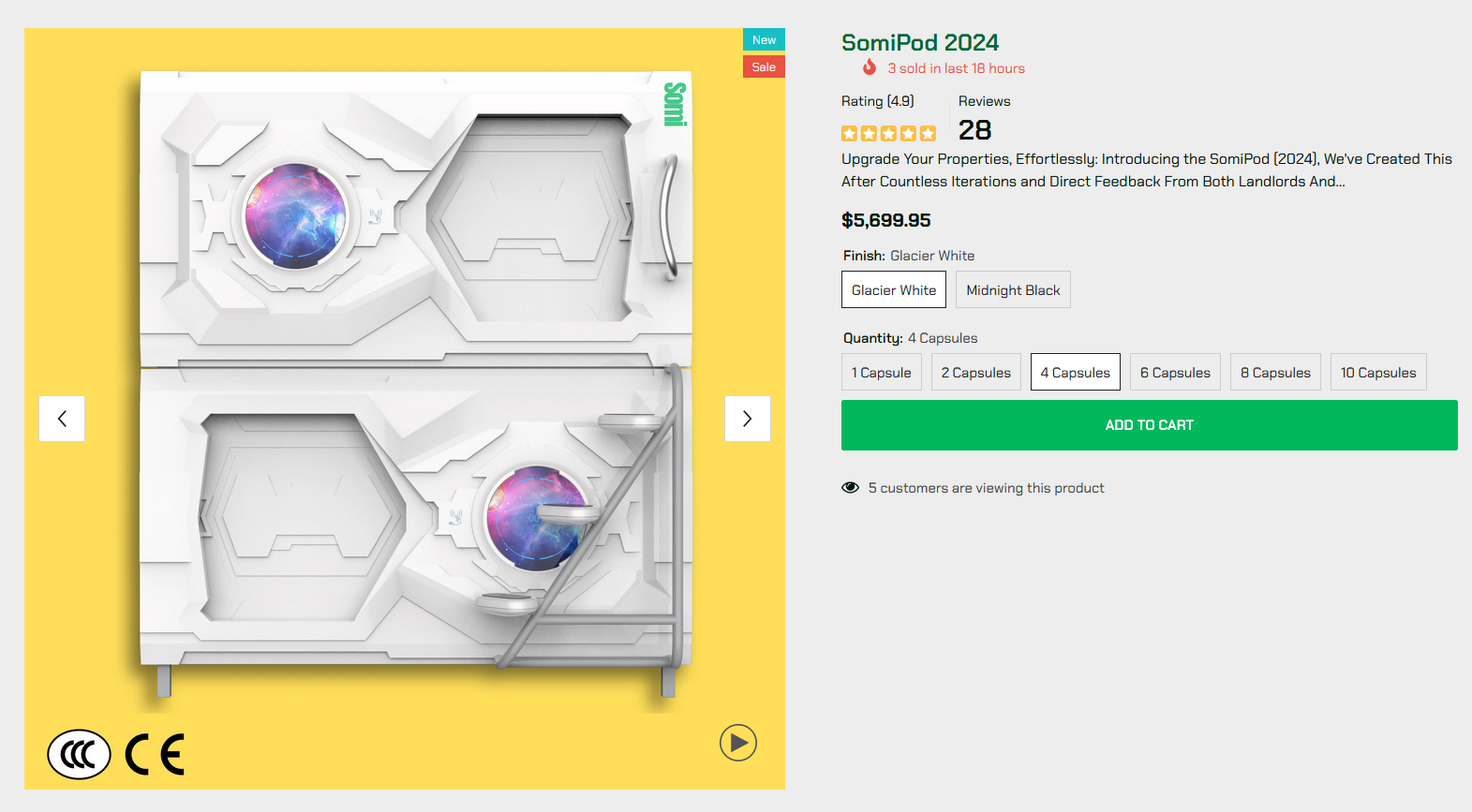Click the New badge on image
Image resolution: width=1472 pixels, height=812 pixels.
764,39
